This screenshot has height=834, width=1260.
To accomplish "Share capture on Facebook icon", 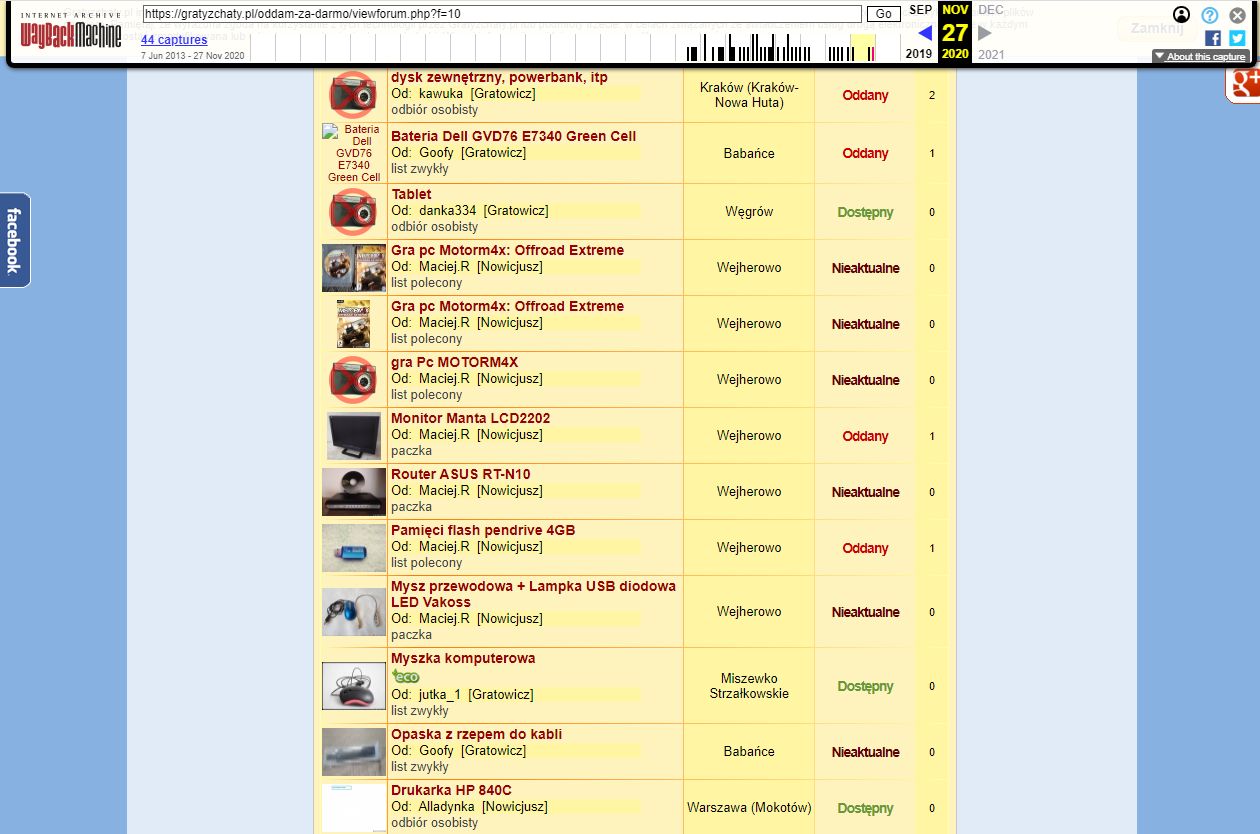I will 1213,38.
